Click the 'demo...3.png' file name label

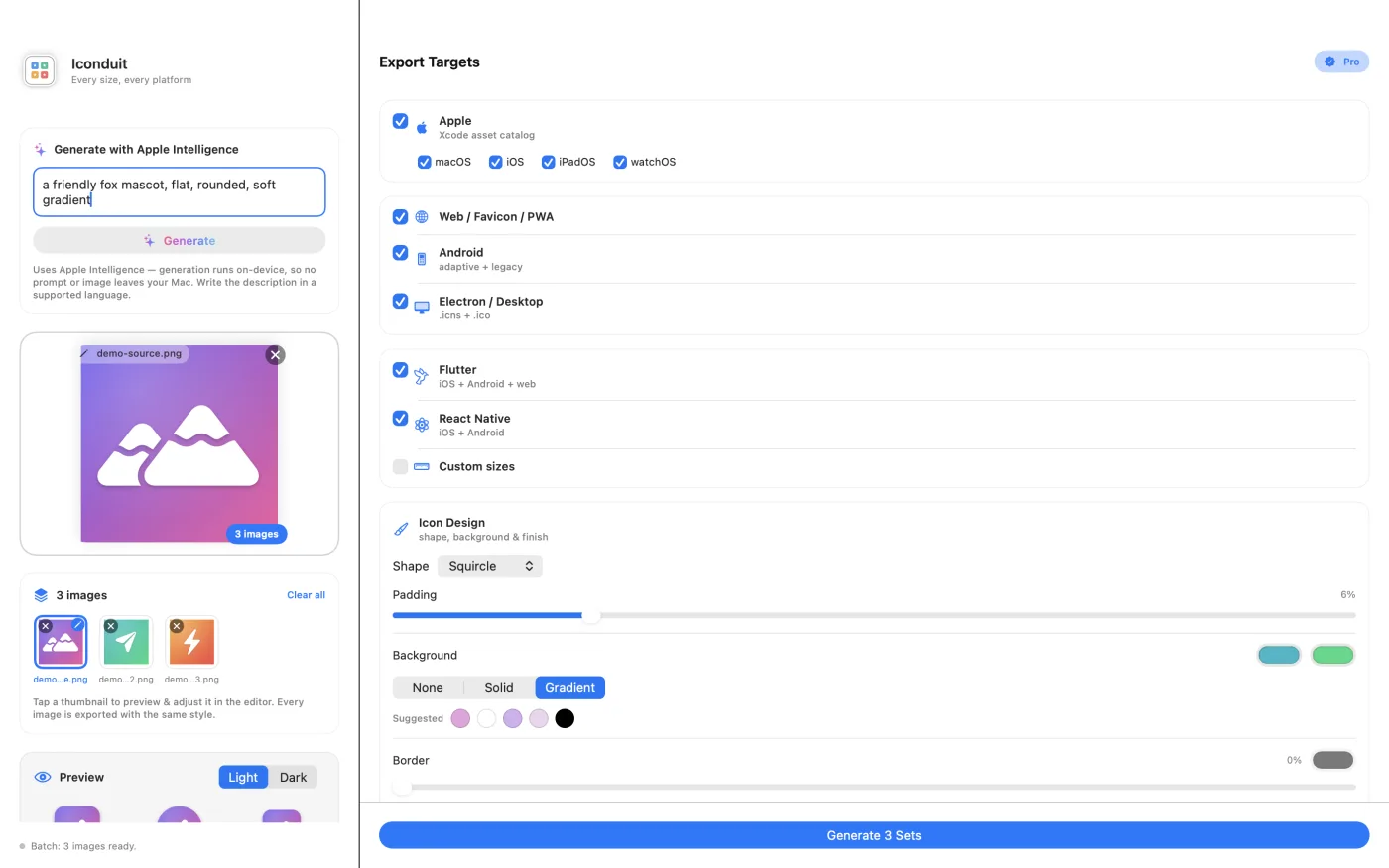tap(191, 680)
